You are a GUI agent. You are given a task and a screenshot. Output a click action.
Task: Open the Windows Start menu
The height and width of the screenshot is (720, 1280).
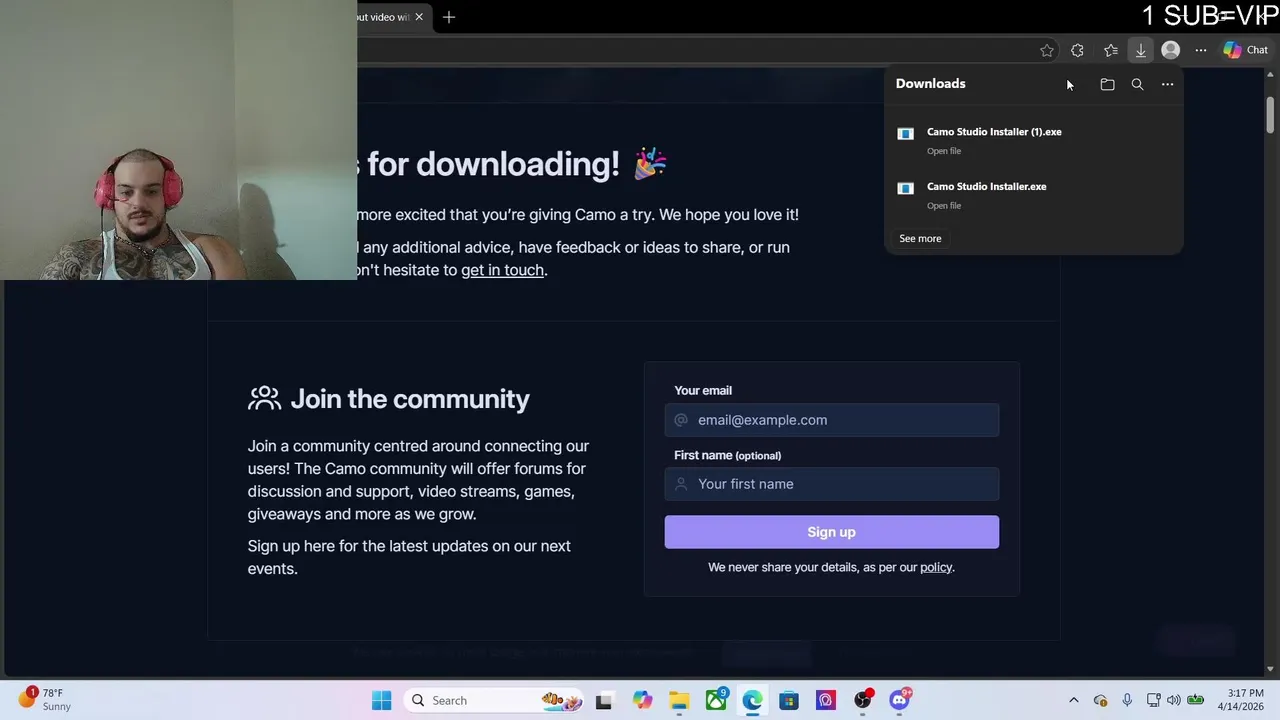click(382, 701)
